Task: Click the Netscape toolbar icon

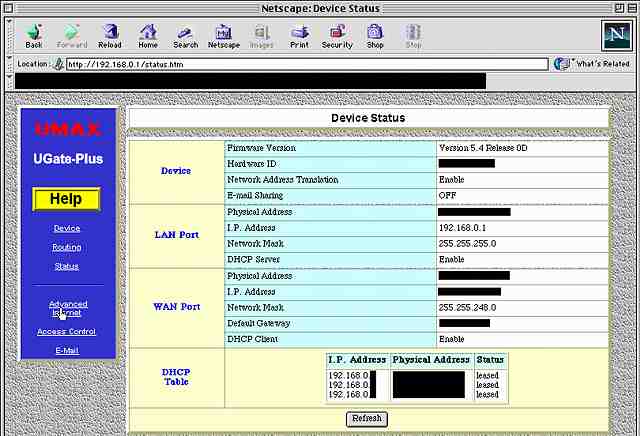Action: click(224, 36)
